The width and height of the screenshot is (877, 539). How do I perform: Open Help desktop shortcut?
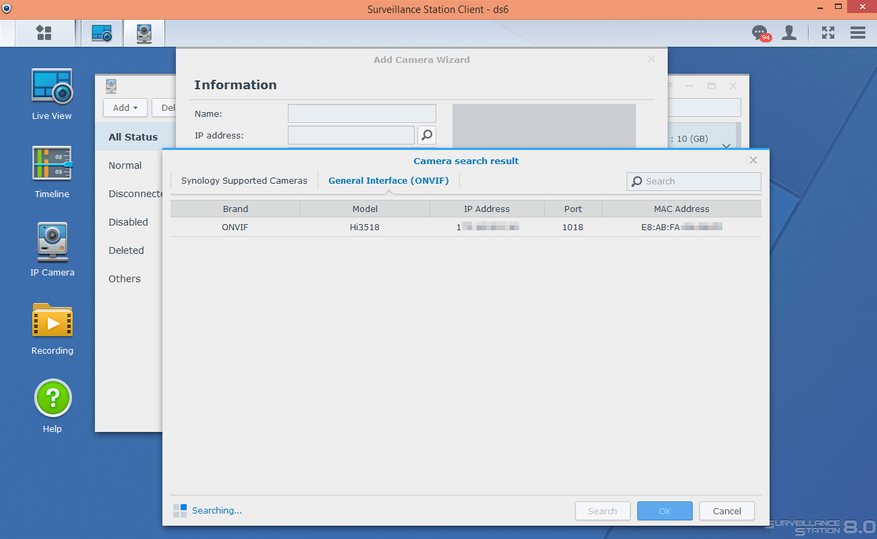[53, 406]
